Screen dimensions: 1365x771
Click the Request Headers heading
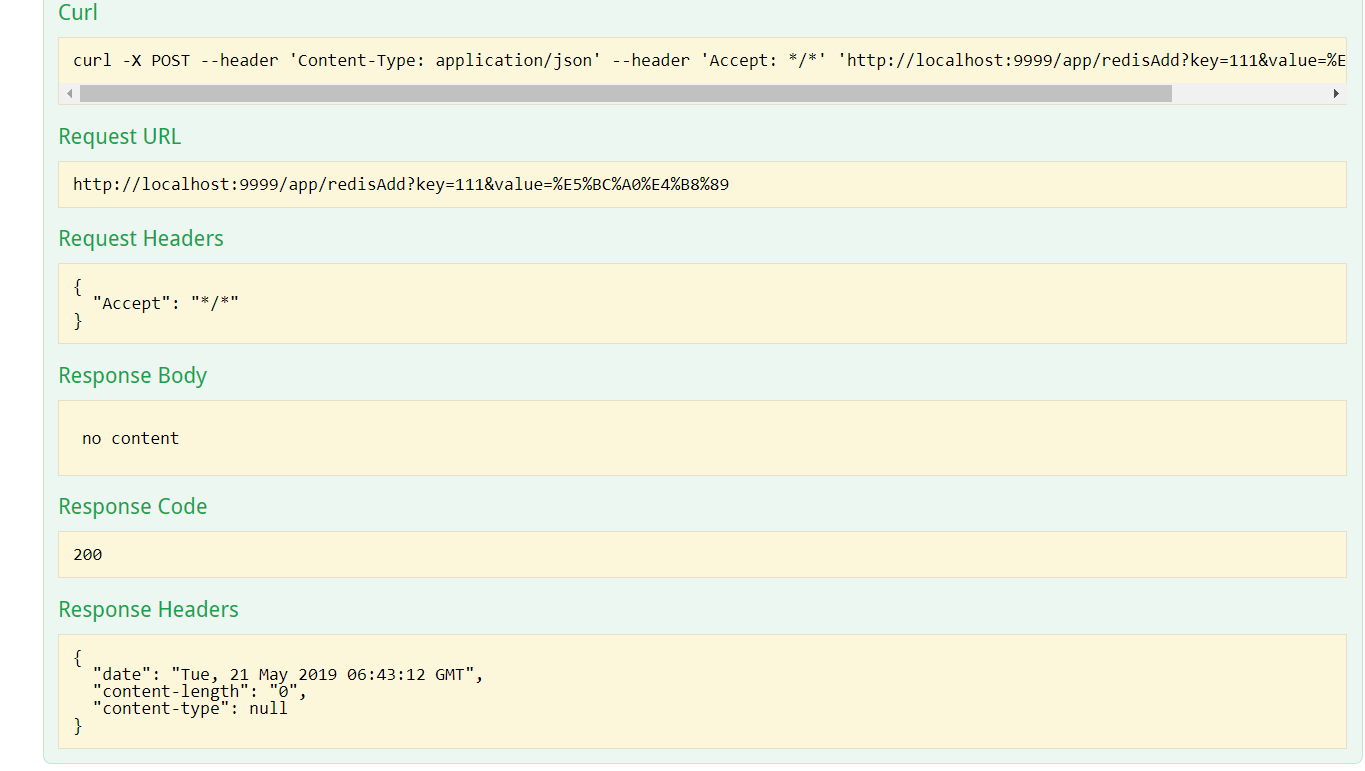pos(141,239)
